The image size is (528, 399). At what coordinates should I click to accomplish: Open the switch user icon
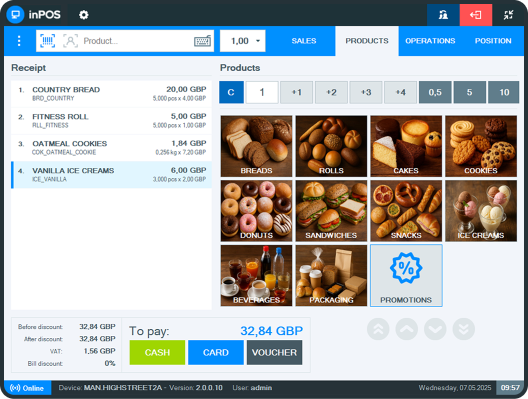click(443, 15)
